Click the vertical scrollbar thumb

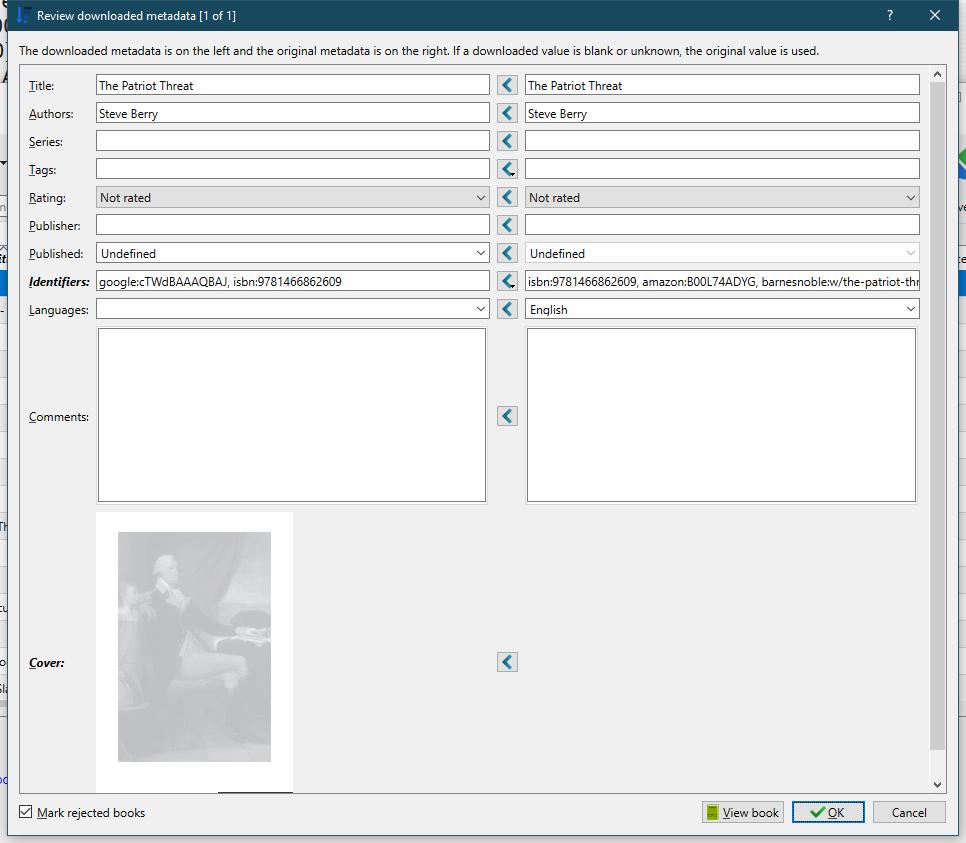(x=937, y=416)
